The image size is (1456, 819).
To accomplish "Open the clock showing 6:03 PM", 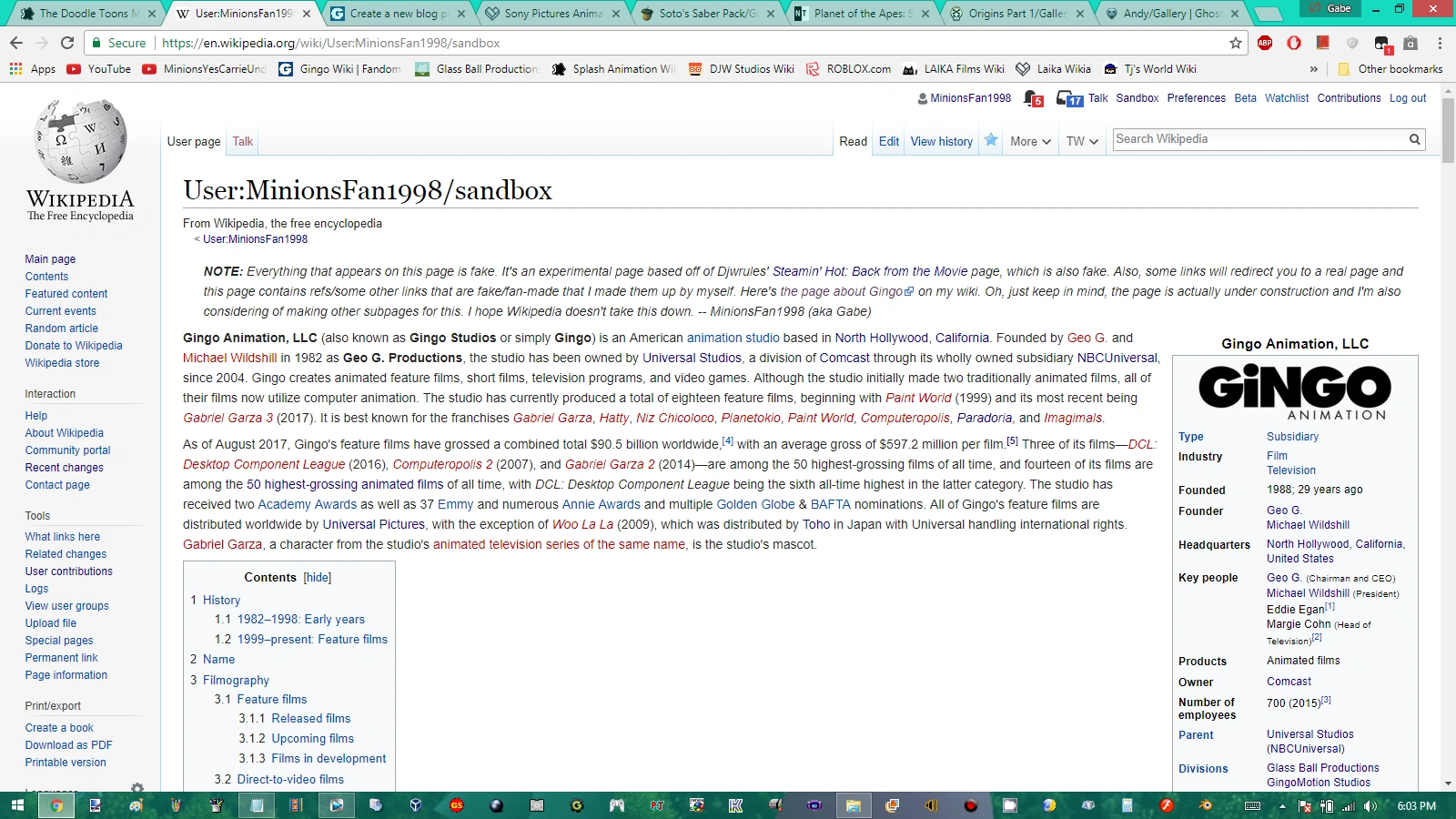I will (x=1417, y=805).
